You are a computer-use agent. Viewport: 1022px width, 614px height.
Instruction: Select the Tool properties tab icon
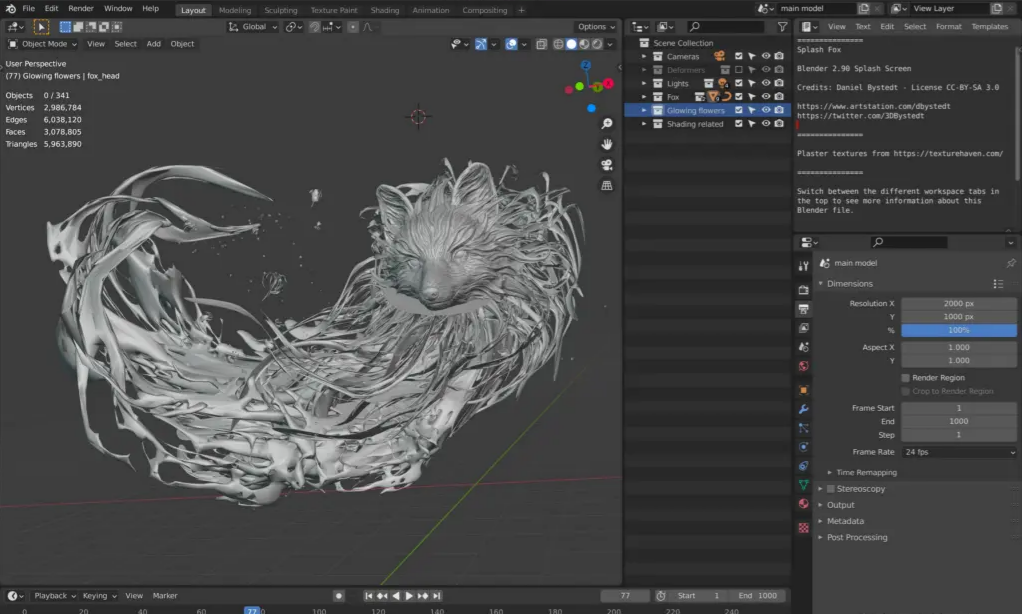coord(804,265)
